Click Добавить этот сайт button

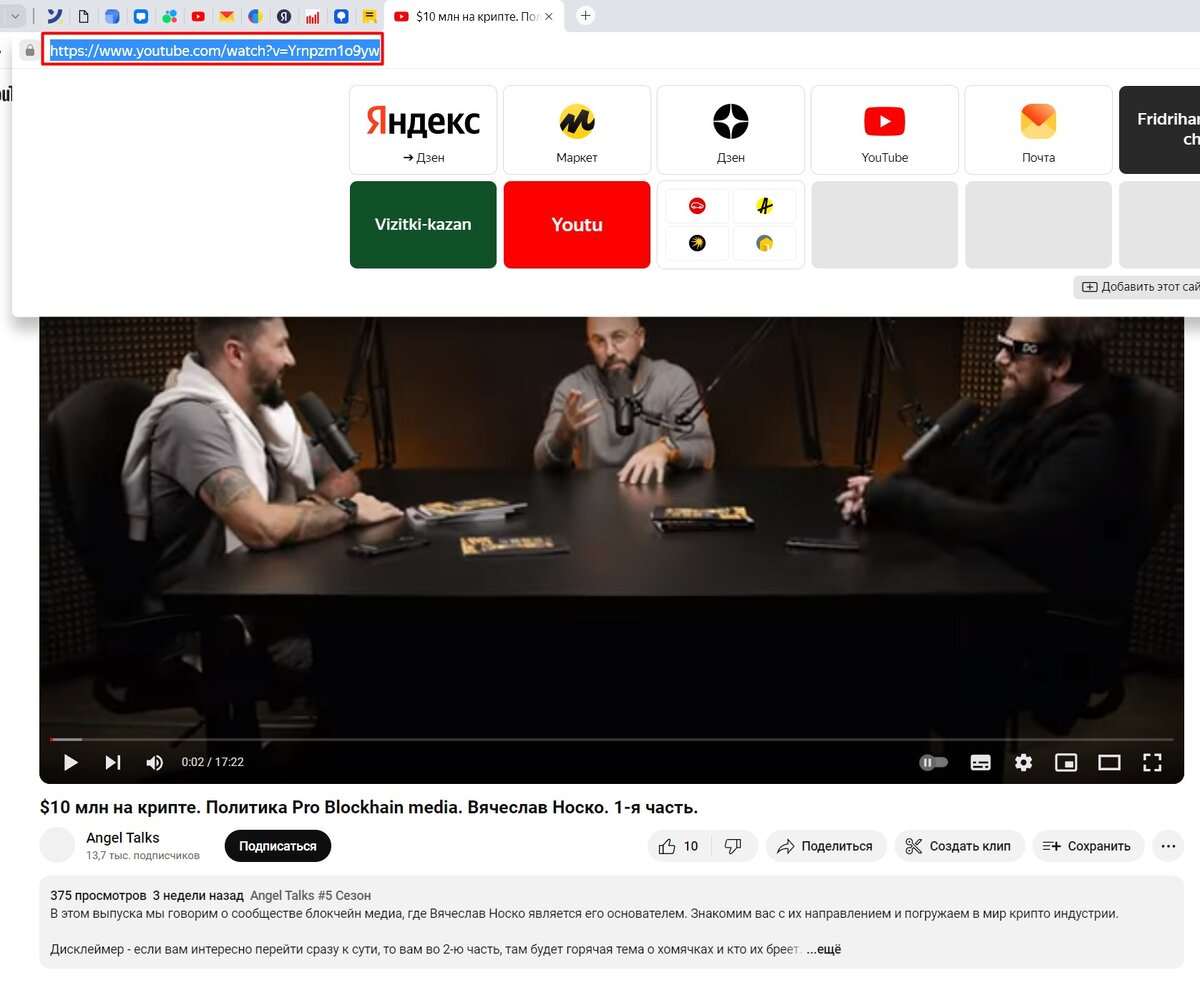(x=1138, y=287)
